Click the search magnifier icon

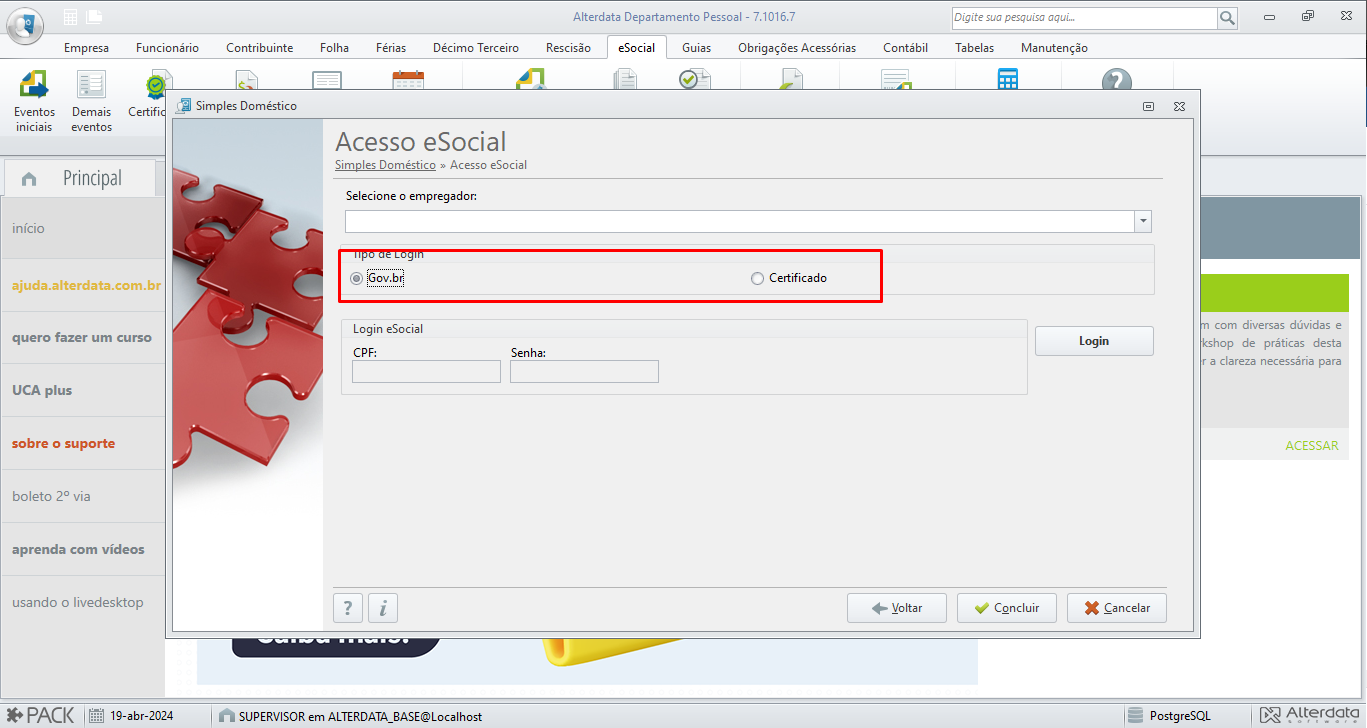pos(1227,18)
